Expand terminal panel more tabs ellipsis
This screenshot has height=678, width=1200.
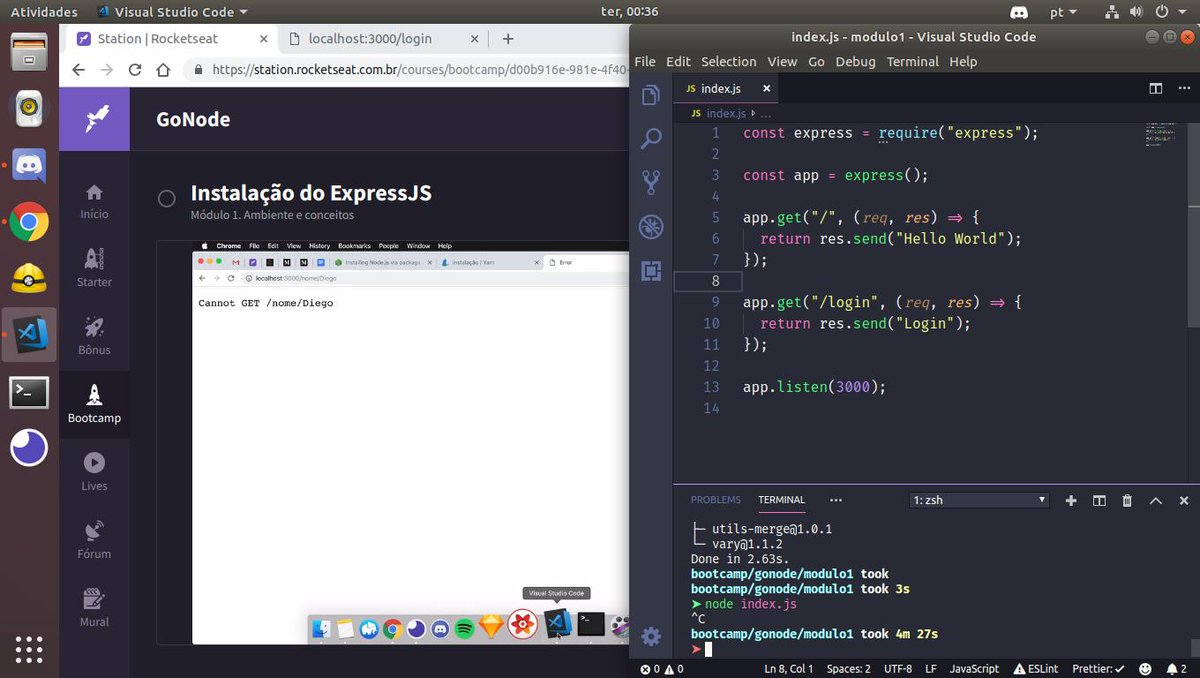(836, 500)
